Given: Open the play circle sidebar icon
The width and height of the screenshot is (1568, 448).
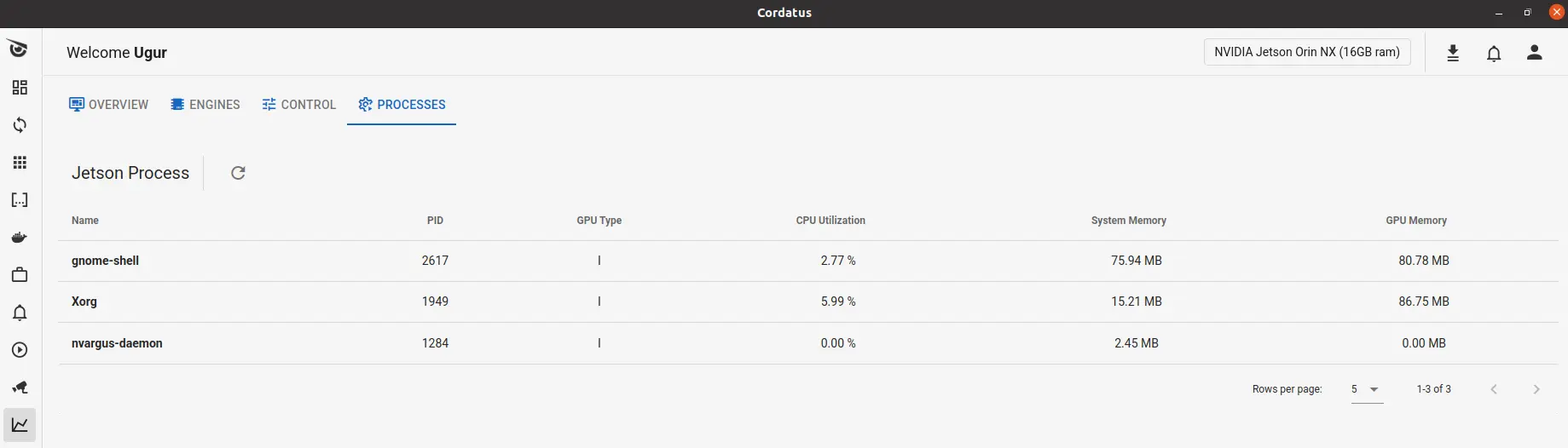Looking at the screenshot, I should 20,350.
